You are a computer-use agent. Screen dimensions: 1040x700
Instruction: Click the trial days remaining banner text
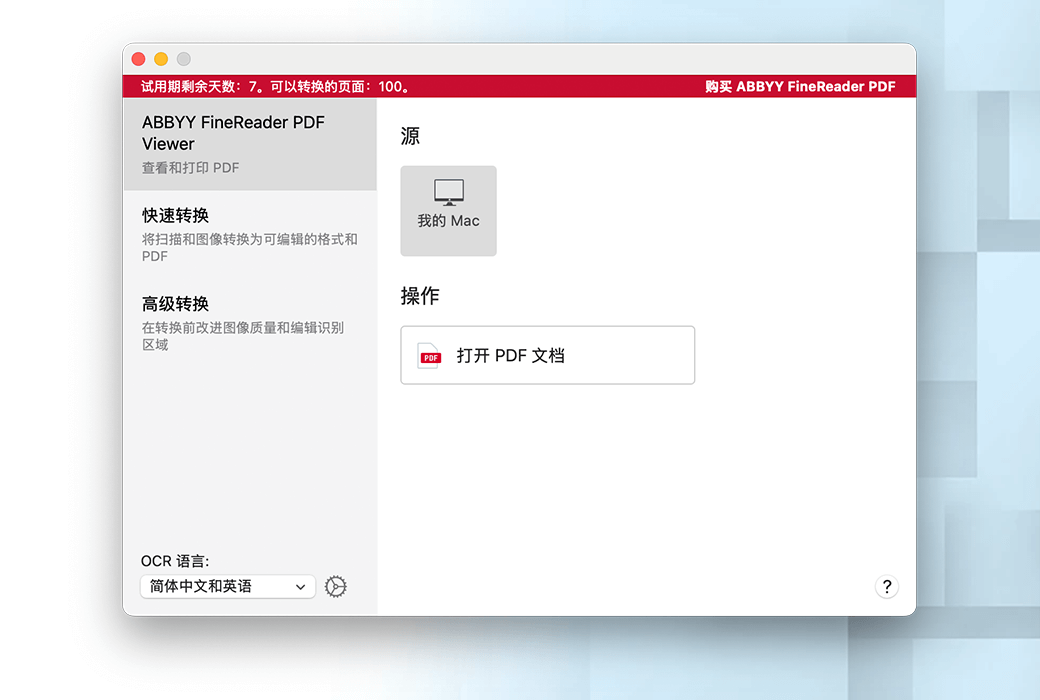click(276, 87)
